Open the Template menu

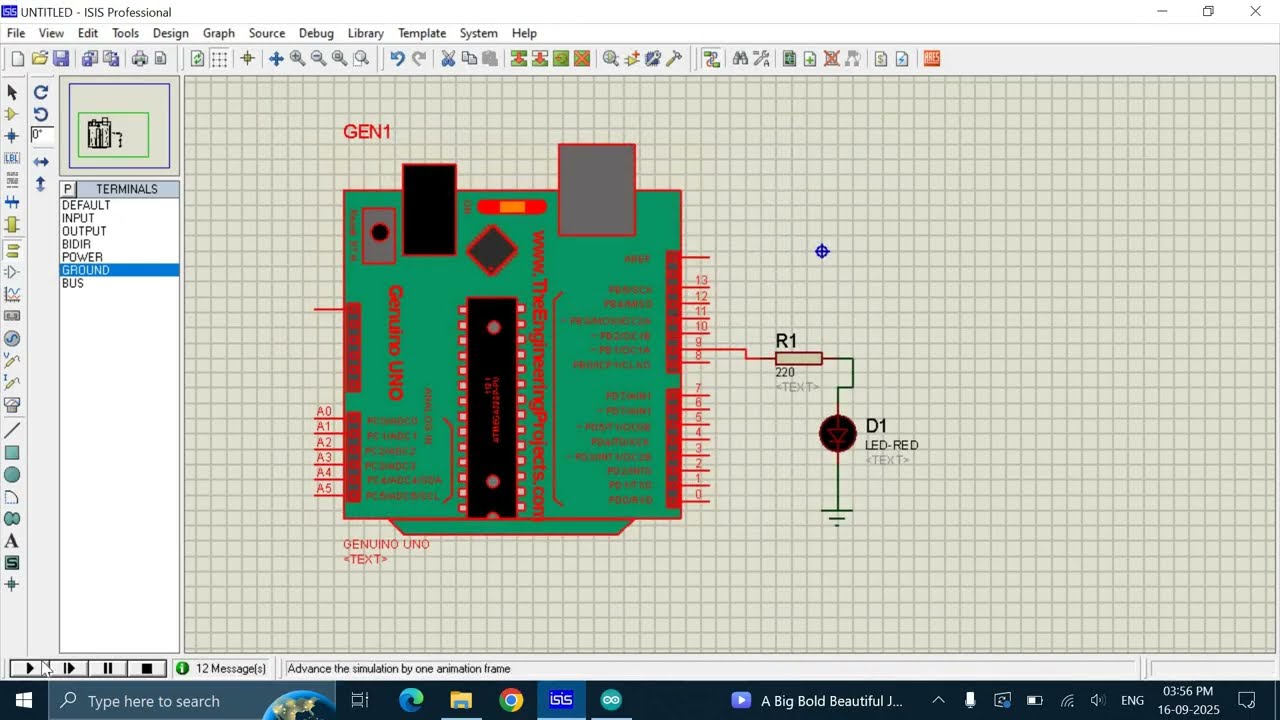(x=422, y=33)
